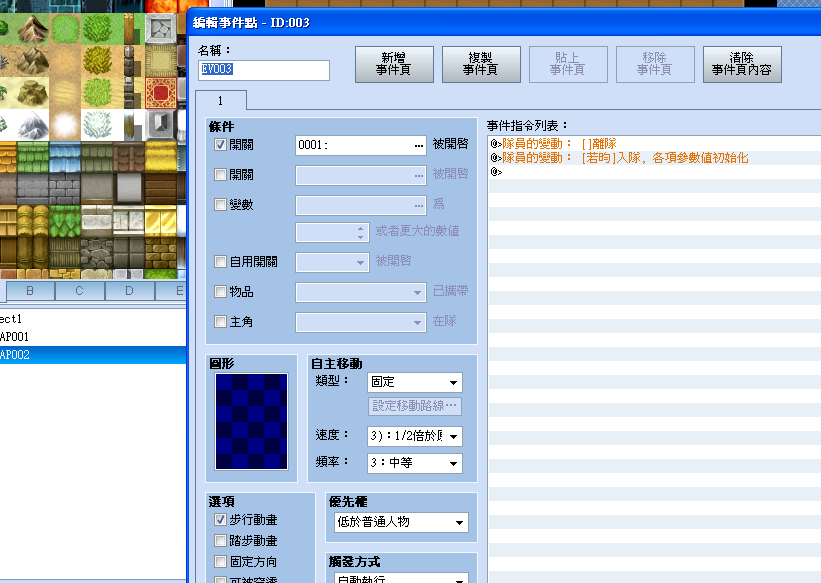
Task: Select the snow-capped mountain tile
Action: 32,125
